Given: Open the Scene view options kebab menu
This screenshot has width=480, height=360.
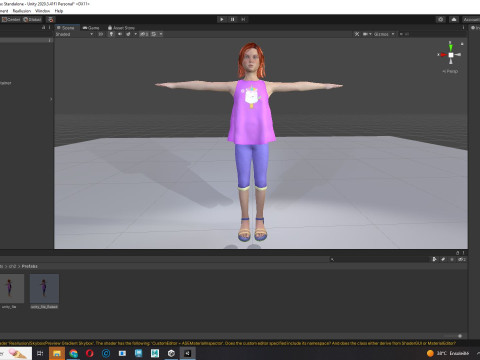Looking at the screenshot, I should pos(463,28).
